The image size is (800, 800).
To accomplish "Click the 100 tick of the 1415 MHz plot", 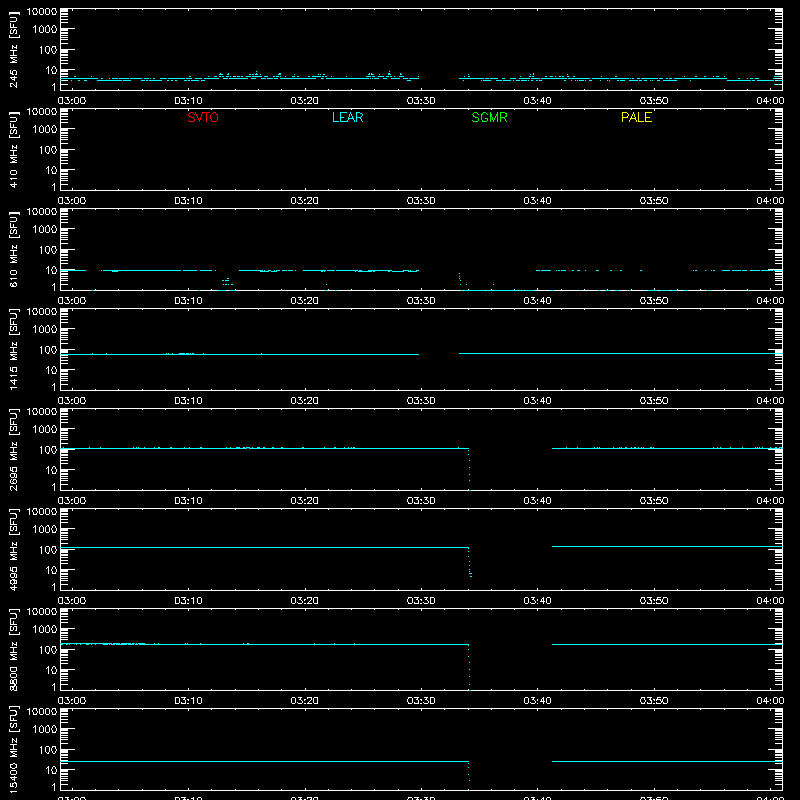I will pyautogui.click(x=48, y=350).
